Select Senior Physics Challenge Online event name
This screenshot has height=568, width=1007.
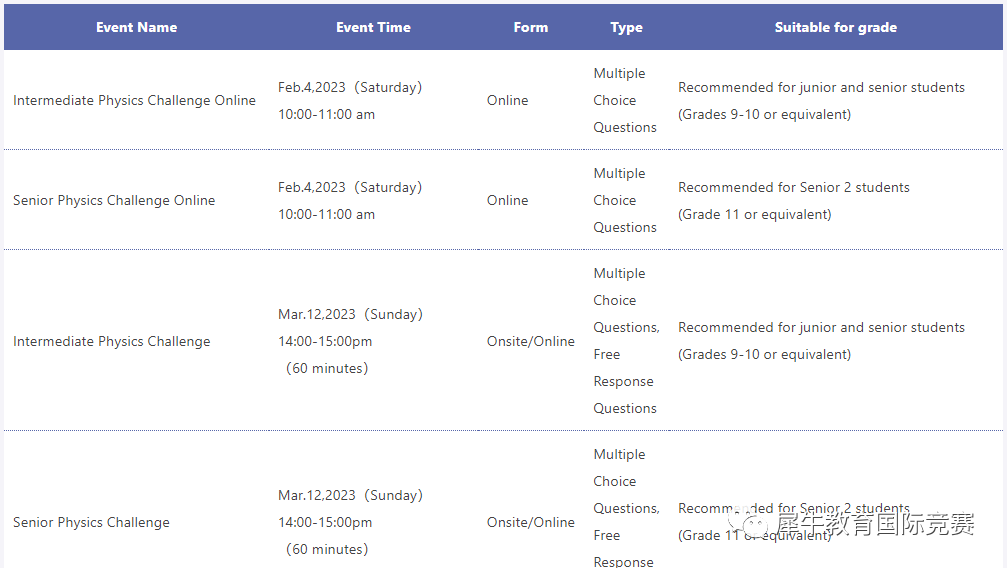[114, 200]
